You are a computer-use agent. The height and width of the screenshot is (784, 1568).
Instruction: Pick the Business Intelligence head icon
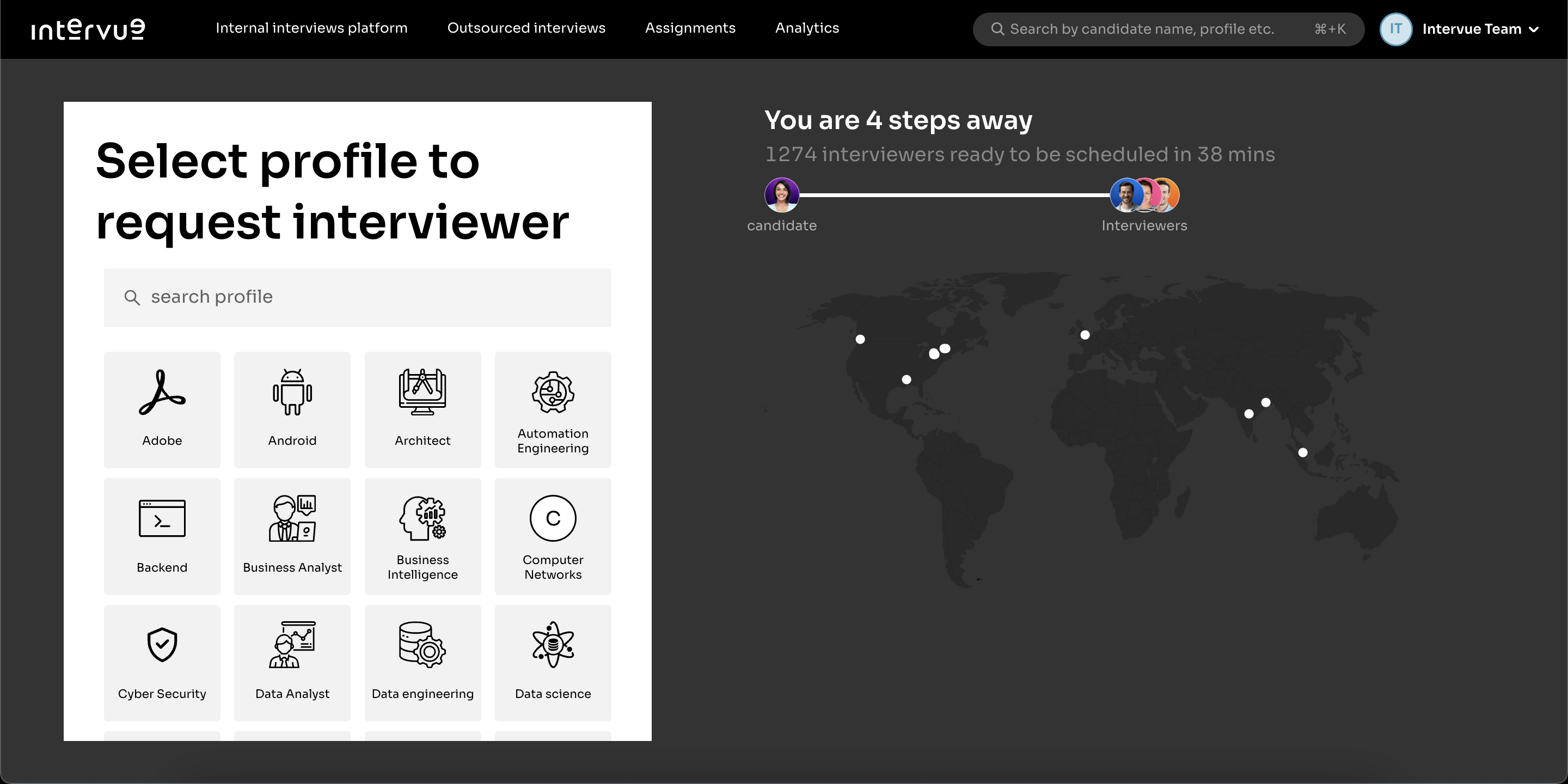(x=422, y=518)
